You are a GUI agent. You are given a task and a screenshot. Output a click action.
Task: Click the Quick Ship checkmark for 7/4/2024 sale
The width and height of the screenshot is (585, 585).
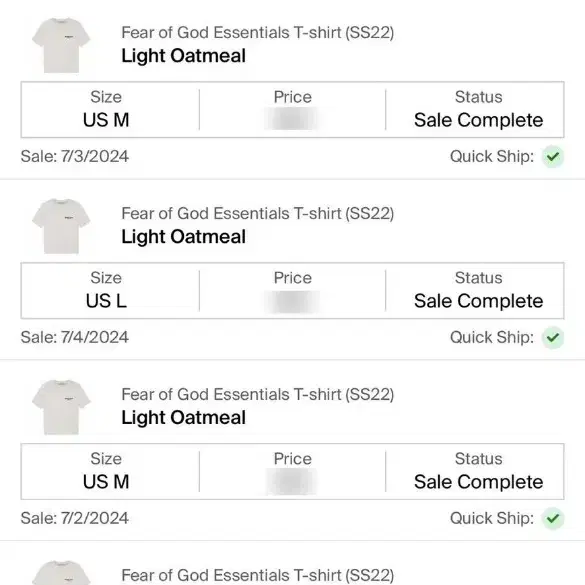[x=553, y=338]
